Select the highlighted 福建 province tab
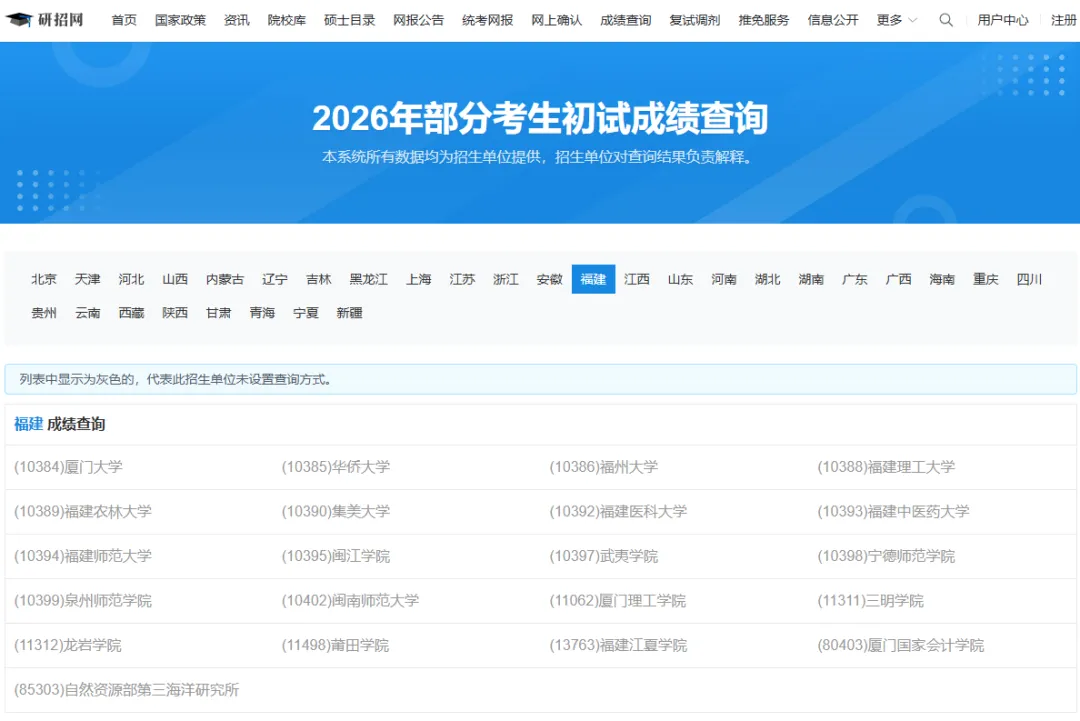The height and width of the screenshot is (721, 1080). coord(593,279)
